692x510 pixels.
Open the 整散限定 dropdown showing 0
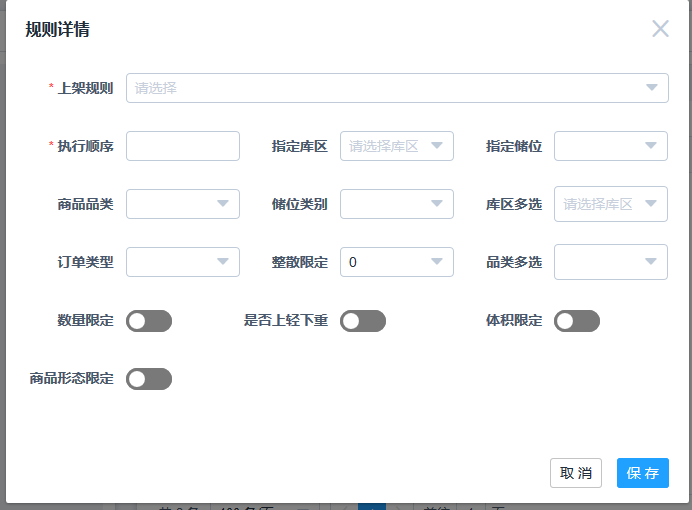[397, 262]
